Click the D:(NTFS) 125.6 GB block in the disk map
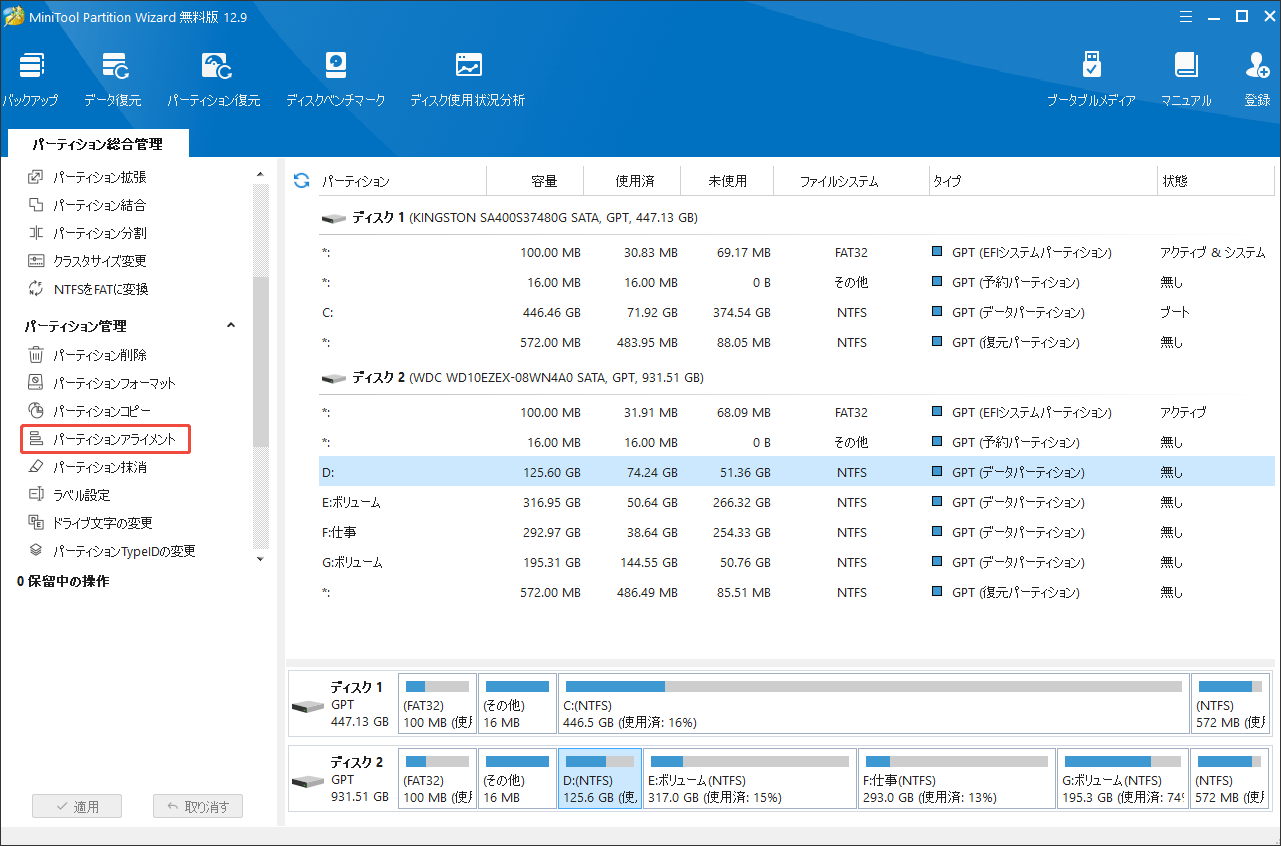Image resolution: width=1281 pixels, height=846 pixels. point(600,779)
